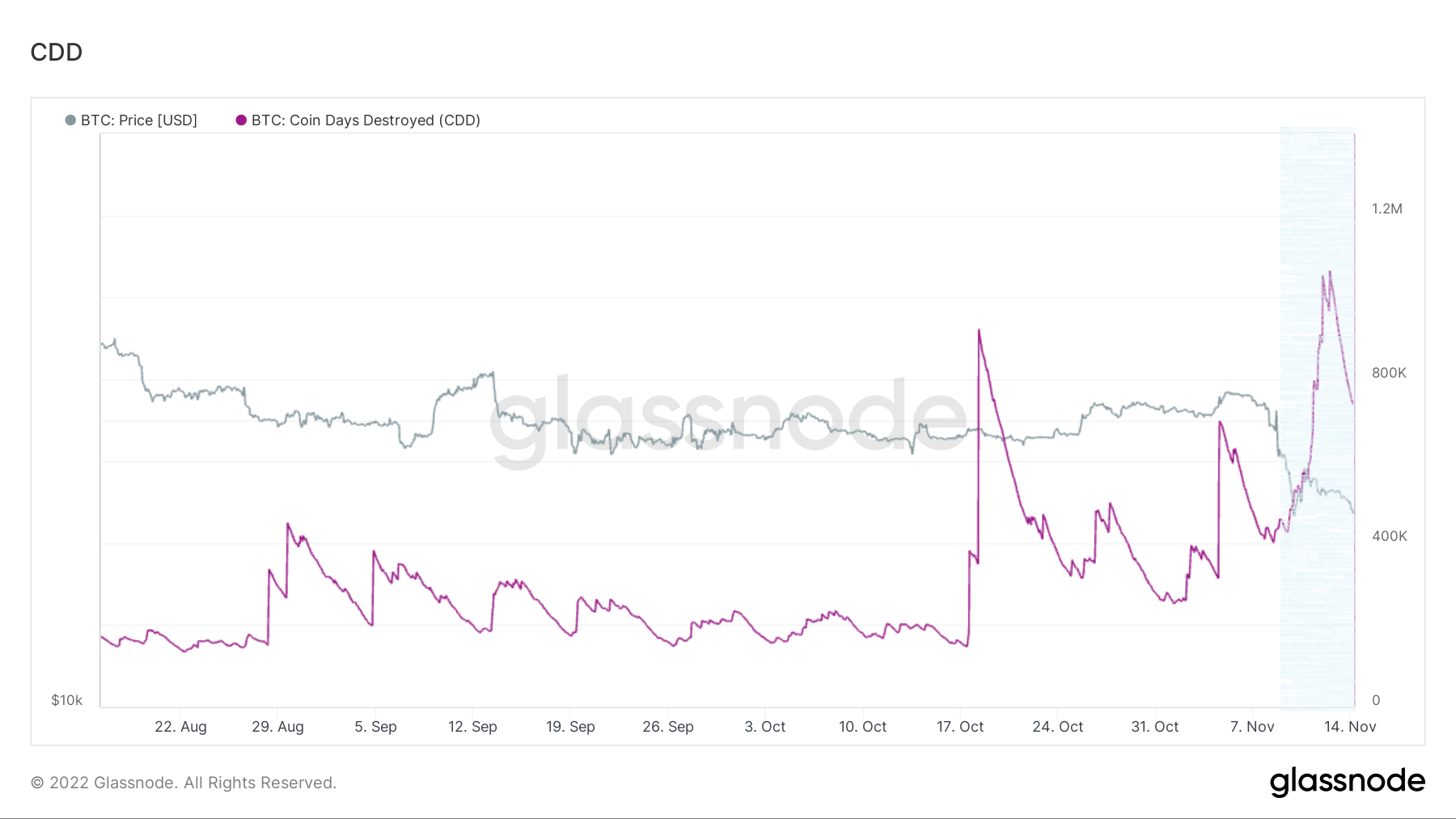Image resolution: width=1456 pixels, height=819 pixels.
Task: Click the 1.2M right axis label
Action: [1387, 209]
